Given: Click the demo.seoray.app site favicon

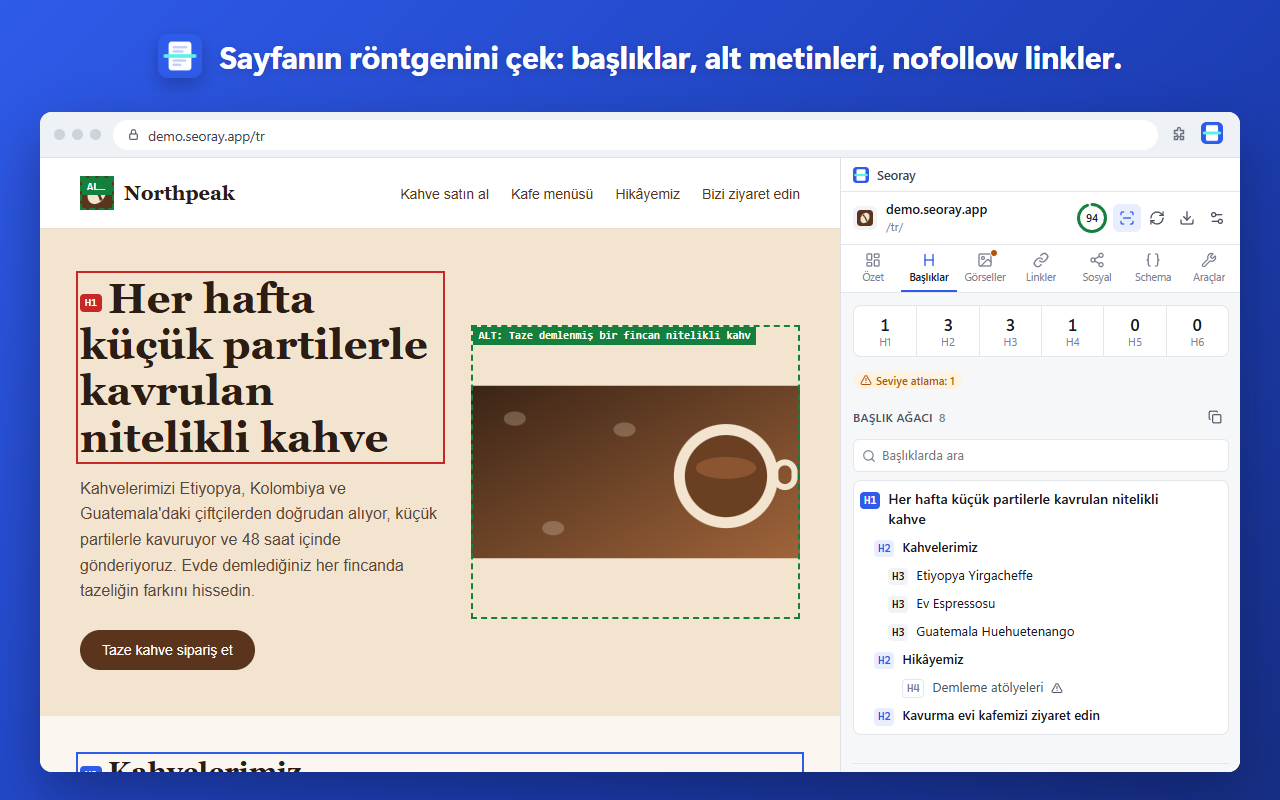Looking at the screenshot, I should 865,217.
